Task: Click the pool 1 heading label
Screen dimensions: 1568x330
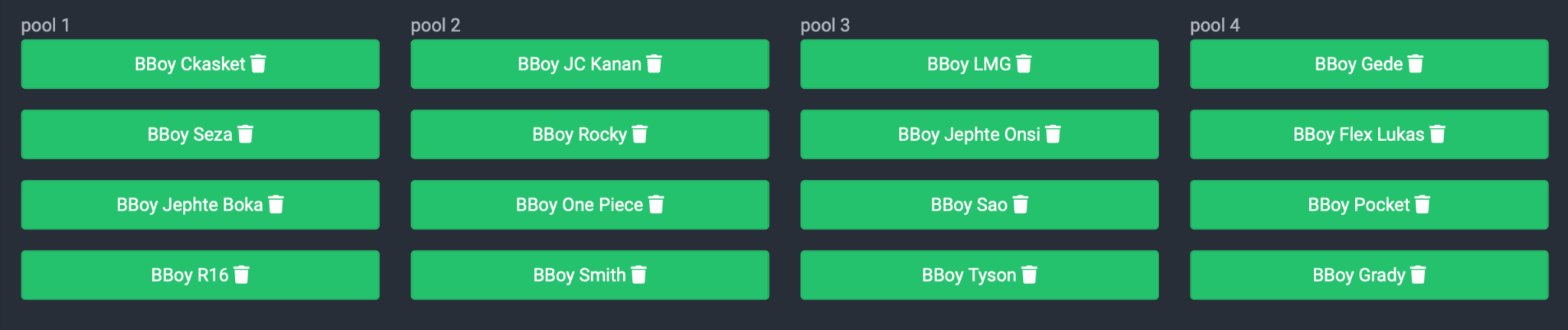Action: 45,25
